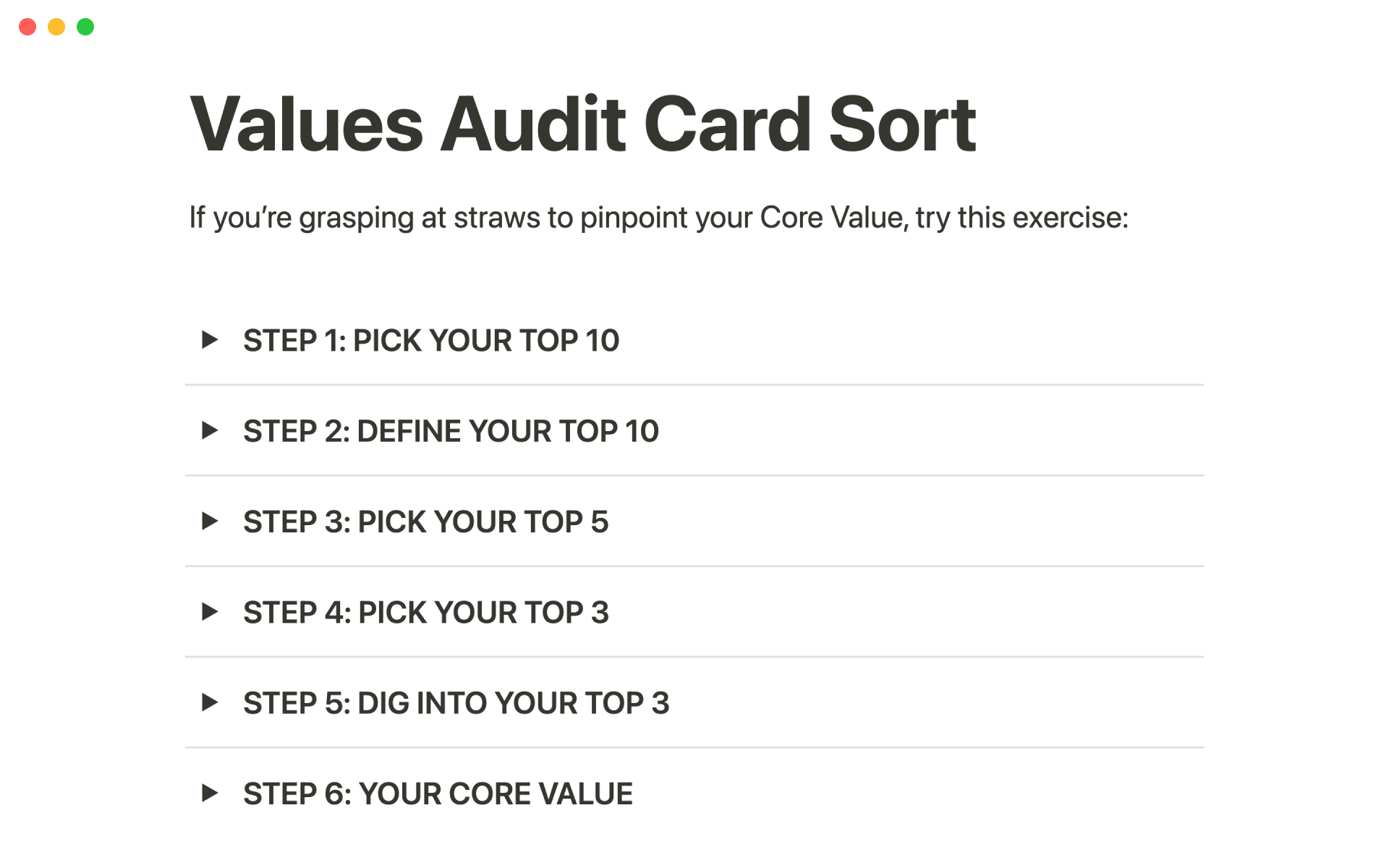Select the divider between Step 3 and Step 4
Screen dimensions: 1389x868
(x=694, y=566)
